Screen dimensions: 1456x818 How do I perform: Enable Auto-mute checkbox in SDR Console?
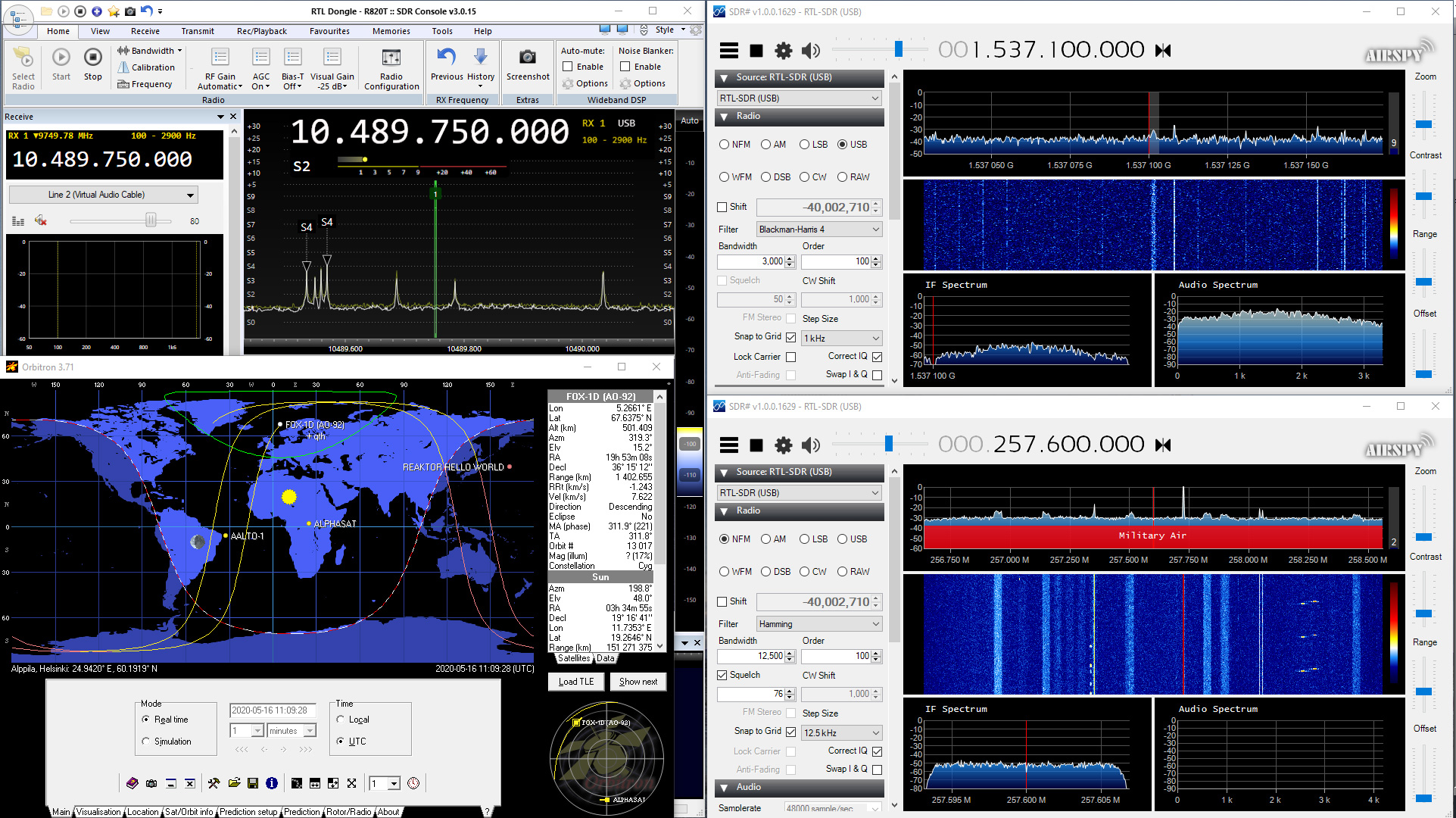click(567, 67)
